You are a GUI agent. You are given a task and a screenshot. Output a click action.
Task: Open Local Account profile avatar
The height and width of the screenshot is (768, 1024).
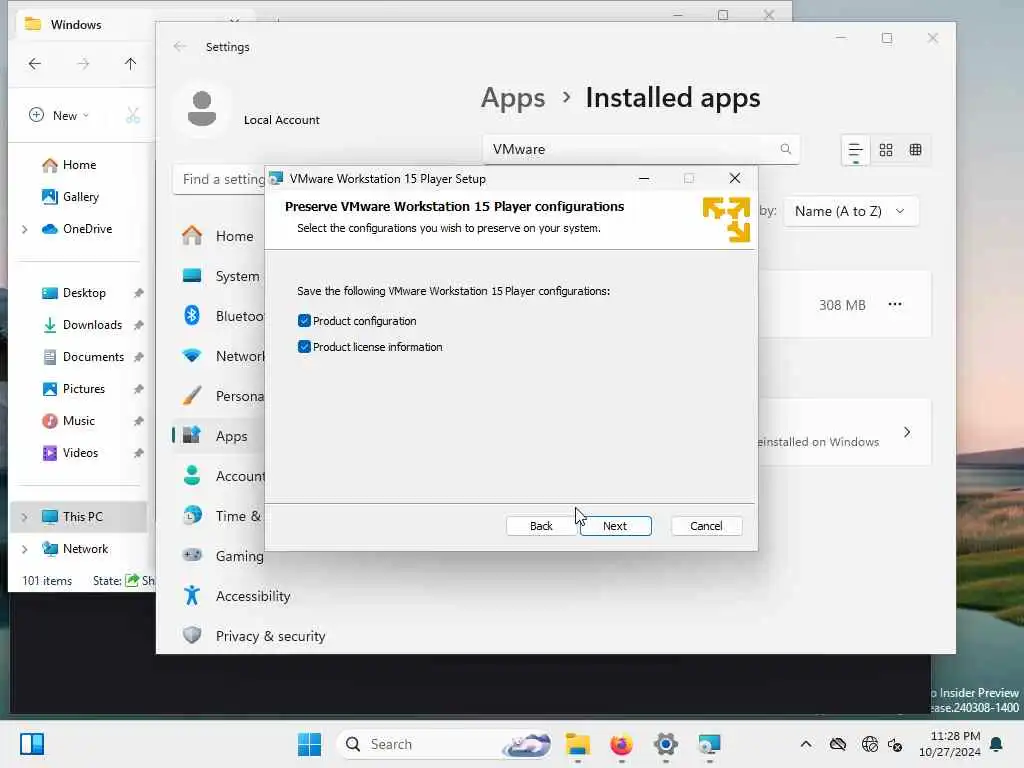click(x=202, y=108)
